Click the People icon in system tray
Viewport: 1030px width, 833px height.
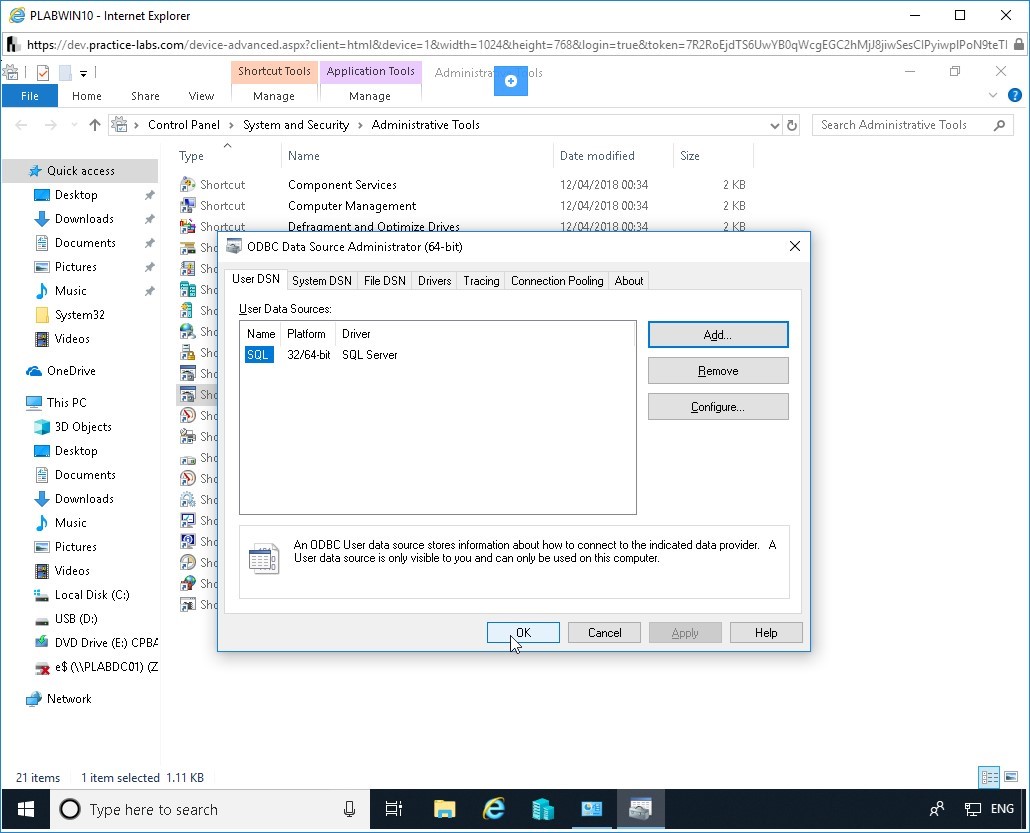pyautogui.click(x=937, y=809)
